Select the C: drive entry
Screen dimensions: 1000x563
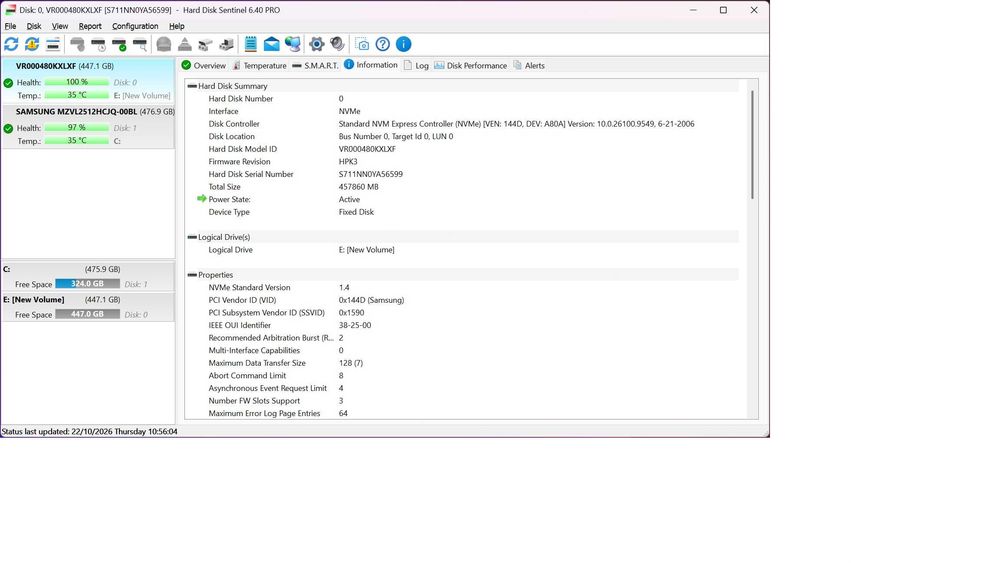click(88, 276)
